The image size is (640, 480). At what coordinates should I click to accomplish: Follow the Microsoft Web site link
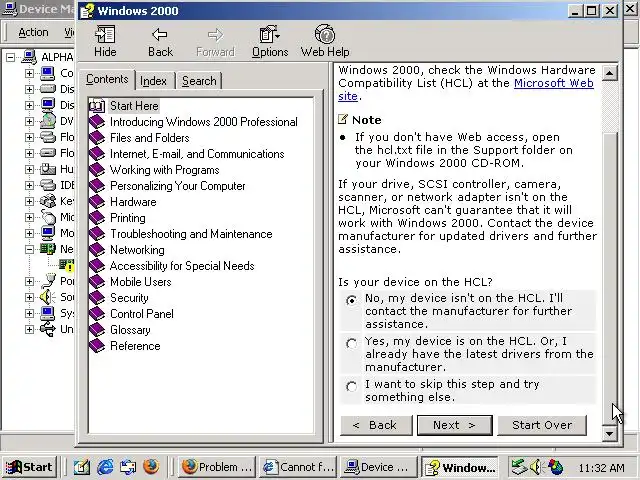(553, 83)
